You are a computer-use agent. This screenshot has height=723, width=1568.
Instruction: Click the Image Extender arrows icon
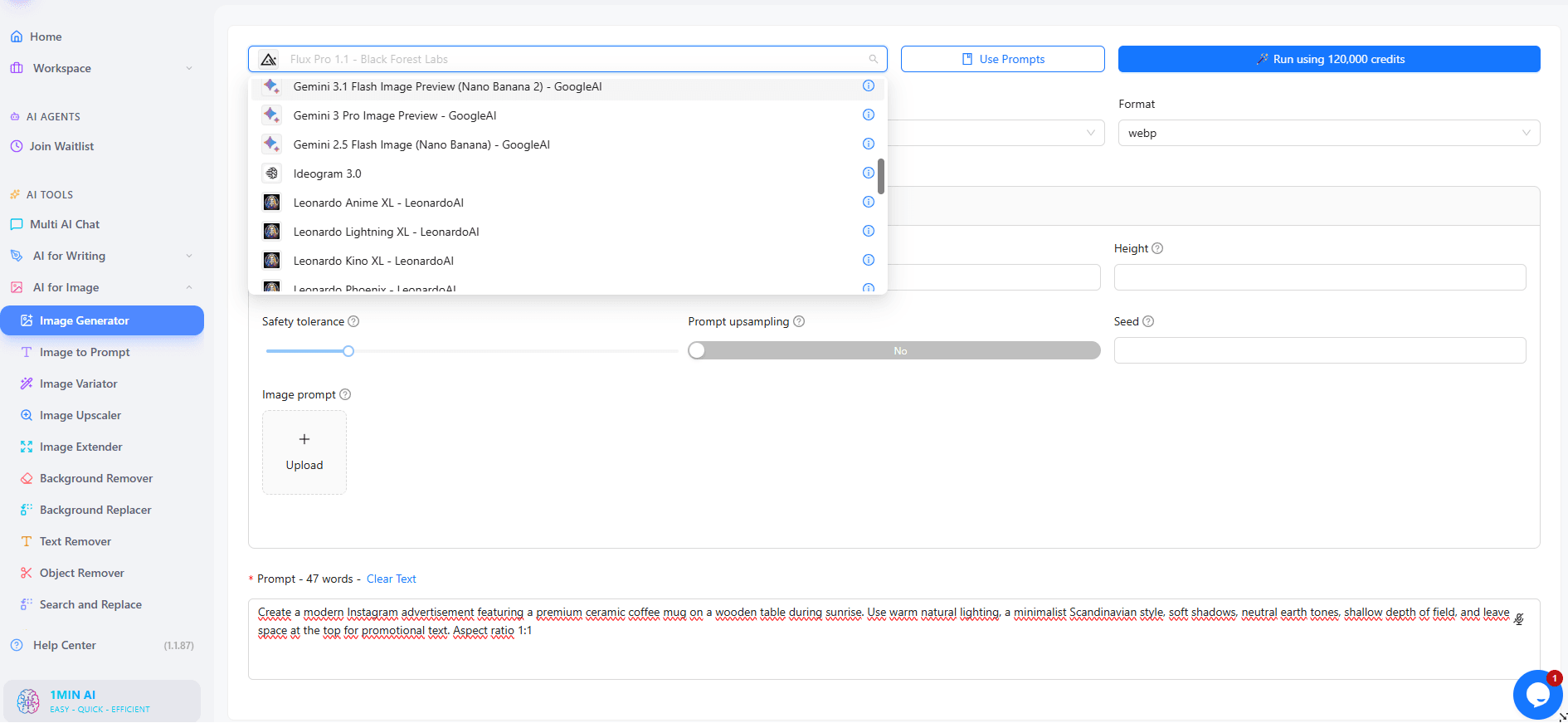point(27,447)
